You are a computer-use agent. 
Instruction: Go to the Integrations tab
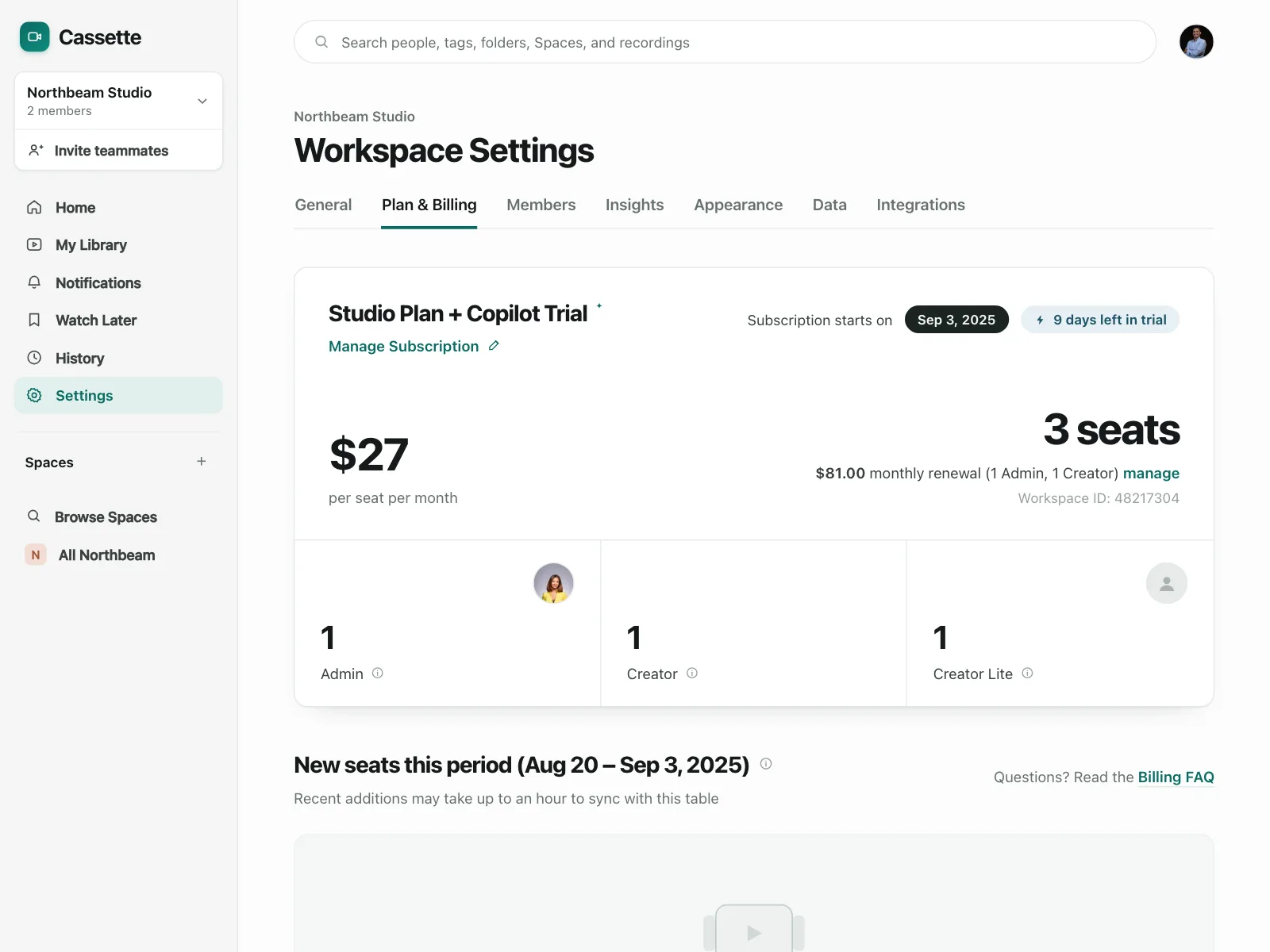(921, 205)
